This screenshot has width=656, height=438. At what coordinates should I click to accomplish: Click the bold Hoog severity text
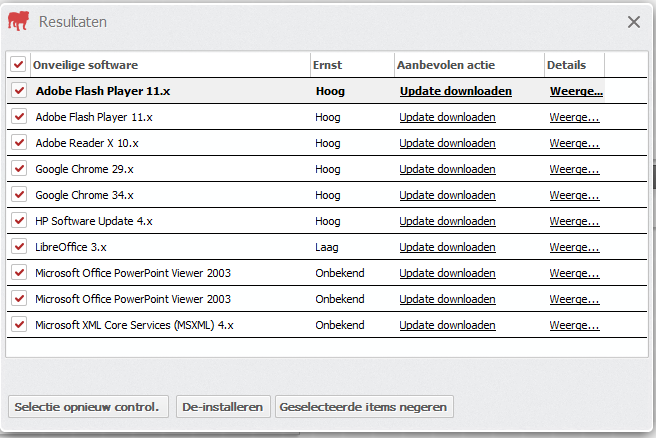coord(330,91)
